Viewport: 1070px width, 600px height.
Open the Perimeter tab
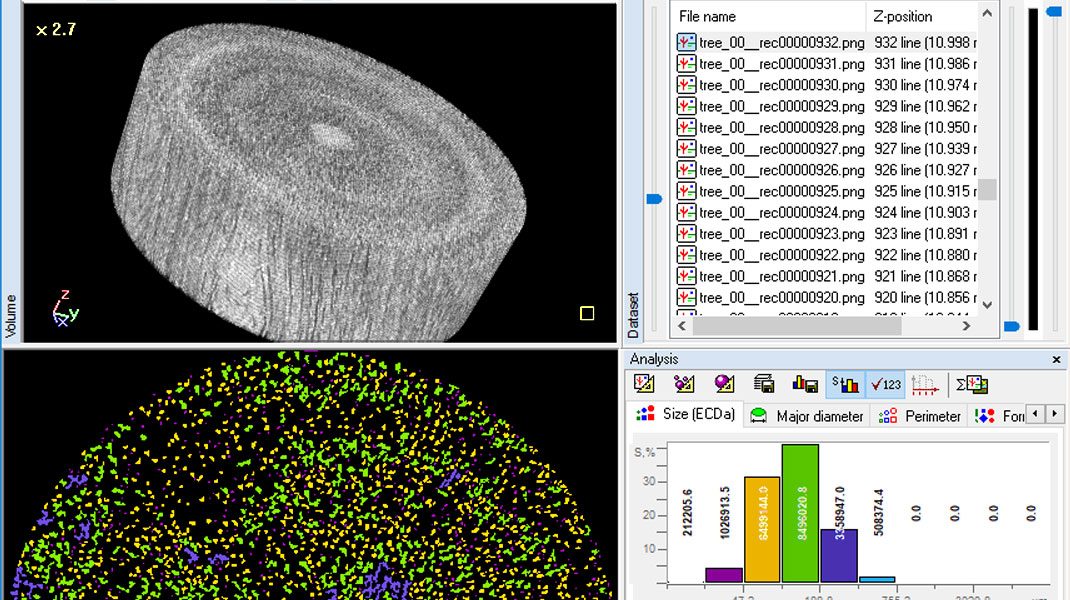[x=920, y=416]
